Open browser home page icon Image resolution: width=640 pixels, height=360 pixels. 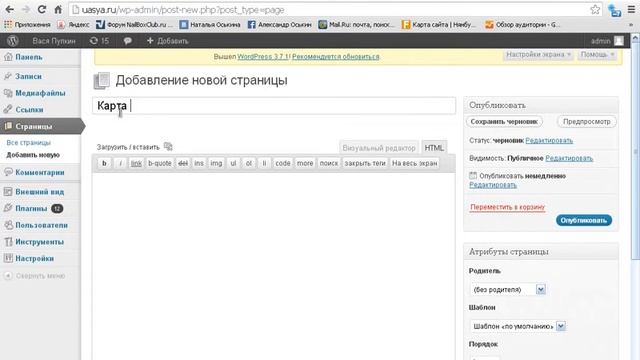click(58, 9)
